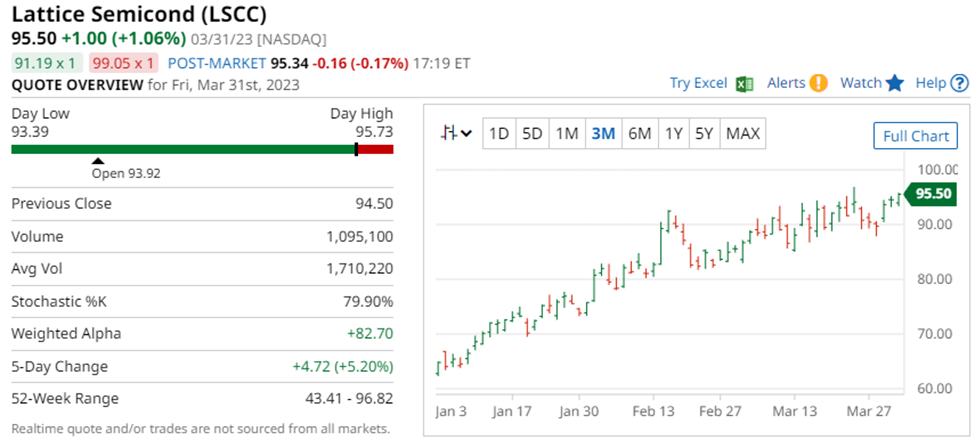
Task: Select the 1Y chart period
Action: coord(673,134)
